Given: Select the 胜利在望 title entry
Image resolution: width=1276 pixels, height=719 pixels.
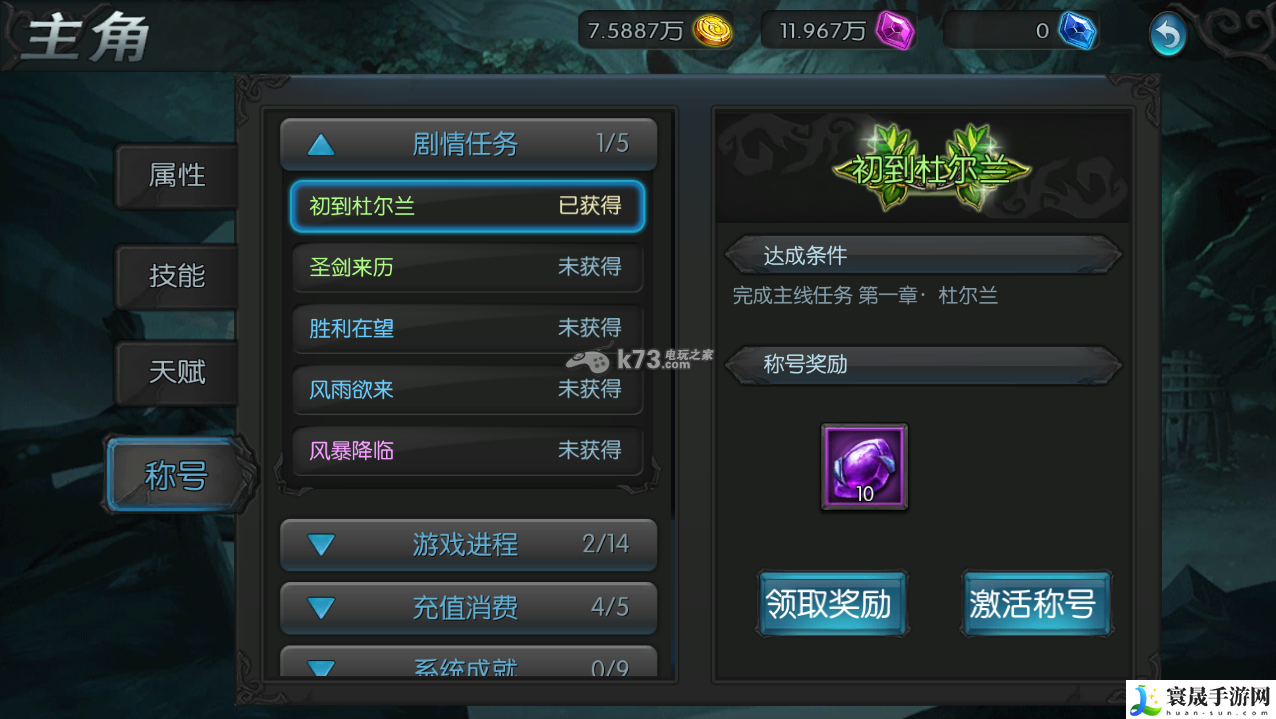Looking at the screenshot, I should click(467, 328).
